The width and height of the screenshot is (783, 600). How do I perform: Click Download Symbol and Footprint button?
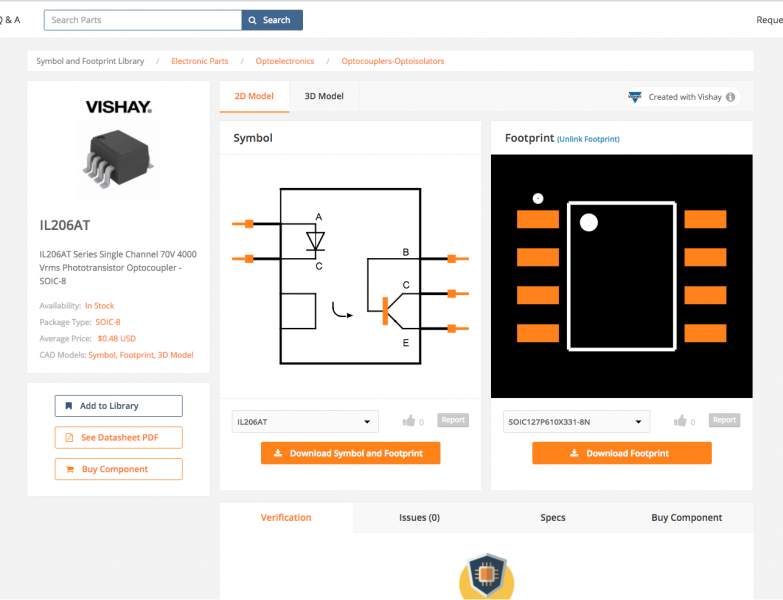351,453
